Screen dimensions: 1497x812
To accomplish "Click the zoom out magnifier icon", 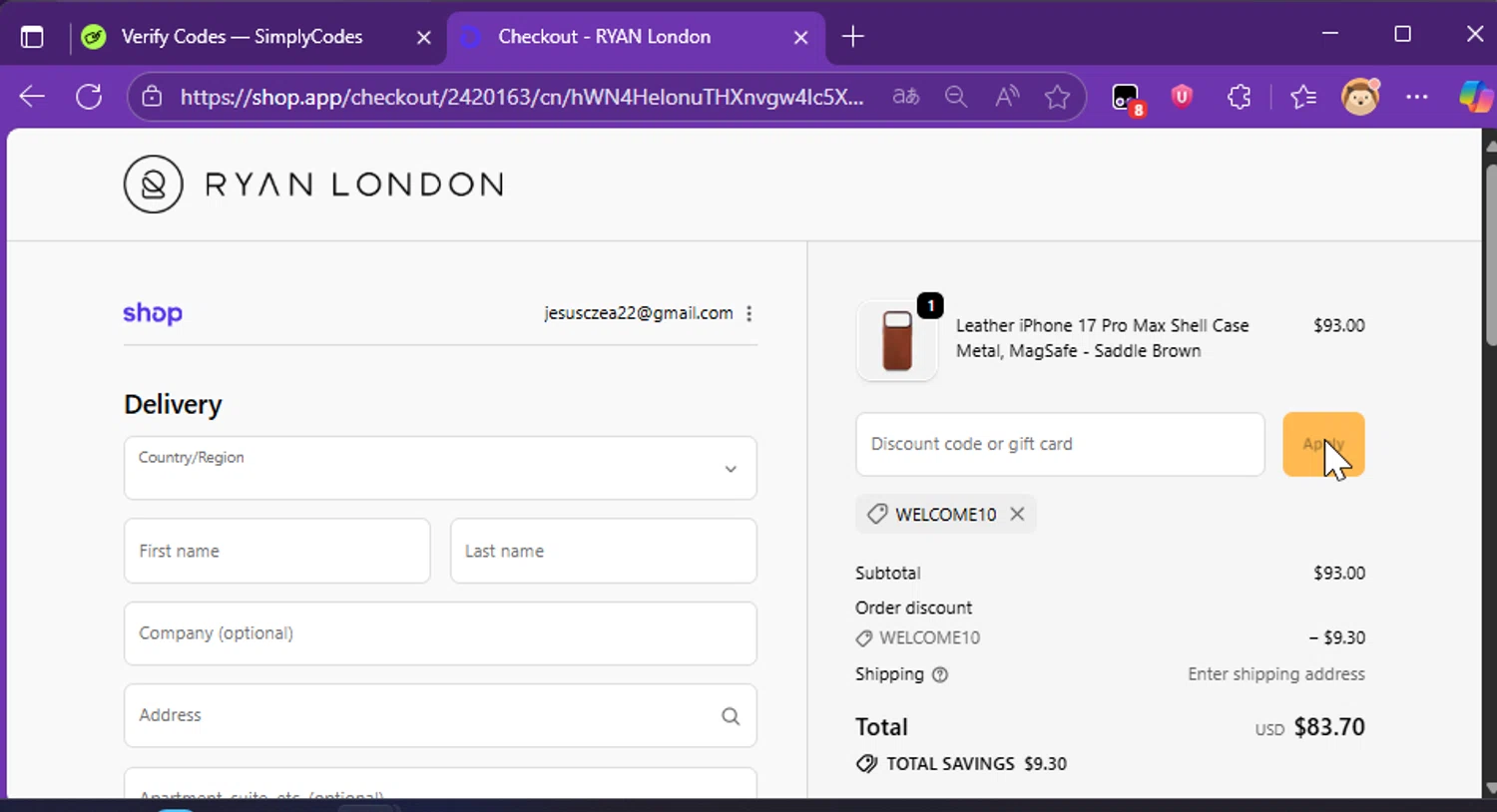I will (956, 97).
